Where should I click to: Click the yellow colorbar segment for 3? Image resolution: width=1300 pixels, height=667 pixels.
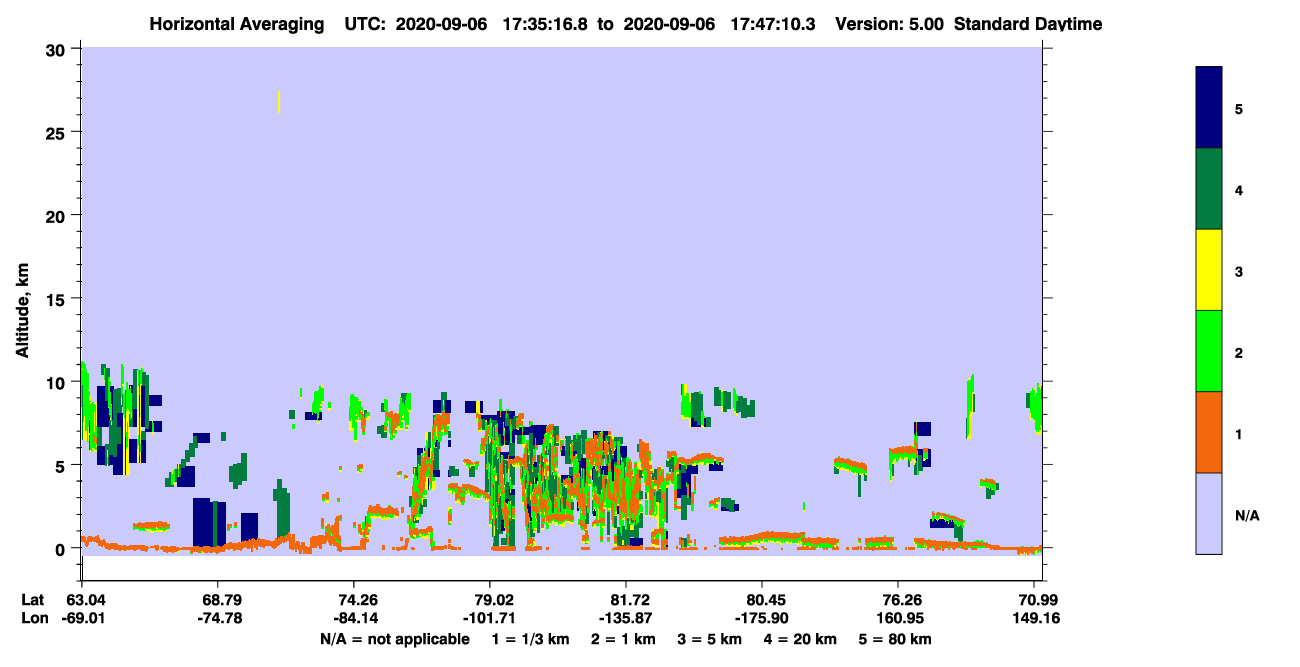pyautogui.click(x=1209, y=270)
